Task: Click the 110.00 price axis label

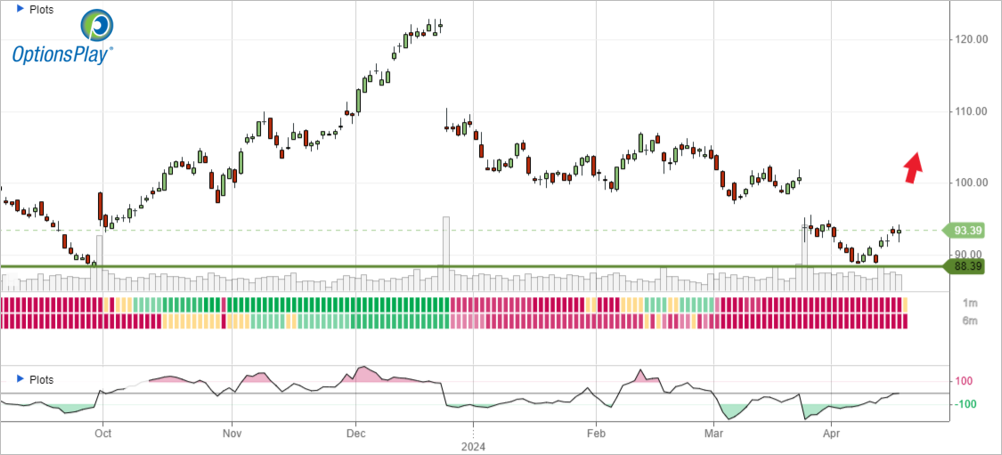Action: coord(971,112)
